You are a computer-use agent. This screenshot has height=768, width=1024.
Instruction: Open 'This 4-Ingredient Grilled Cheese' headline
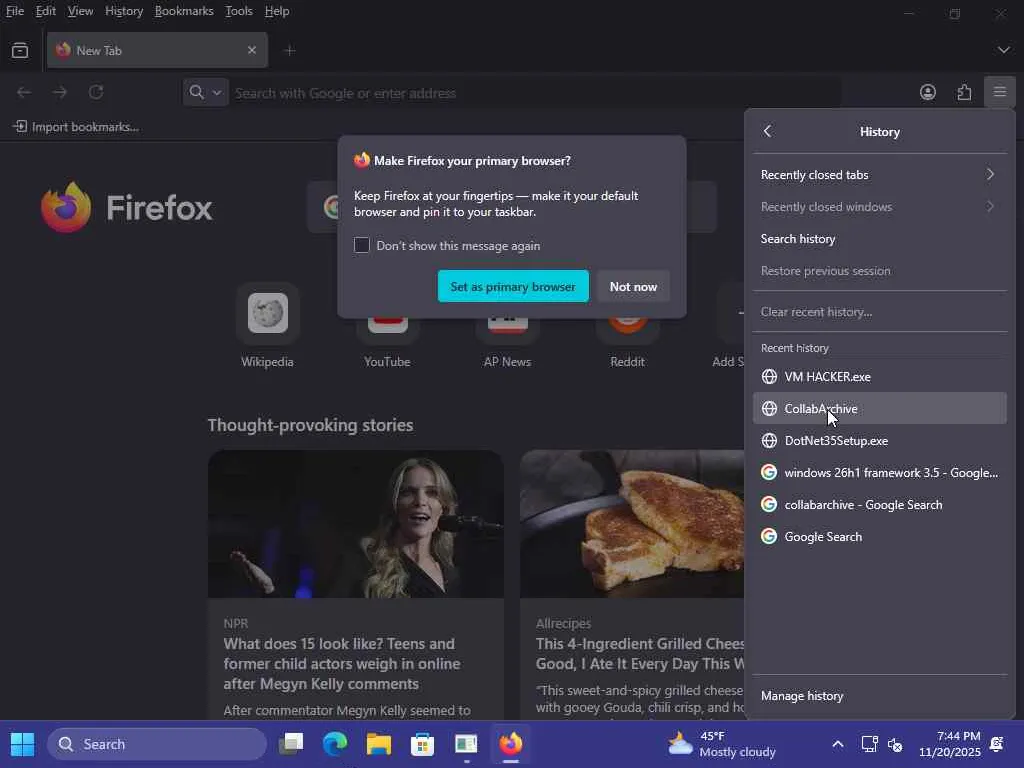[640, 654]
